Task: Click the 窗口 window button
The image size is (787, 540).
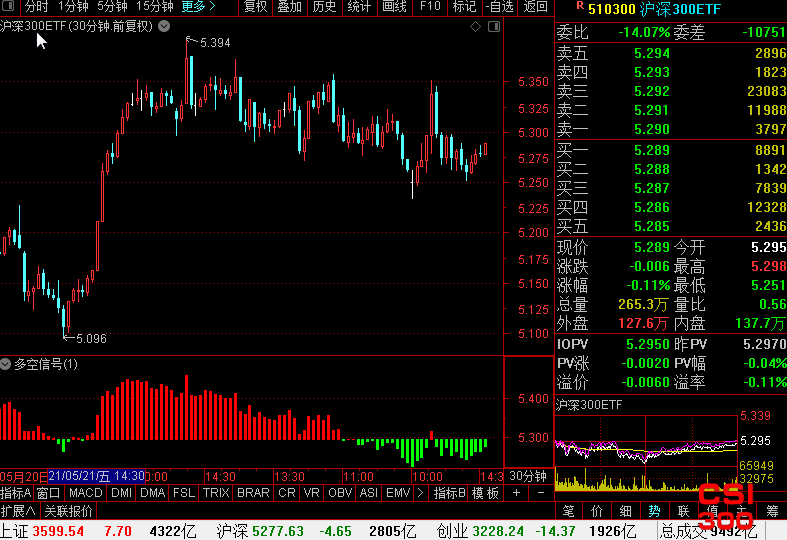Action: (x=49, y=493)
